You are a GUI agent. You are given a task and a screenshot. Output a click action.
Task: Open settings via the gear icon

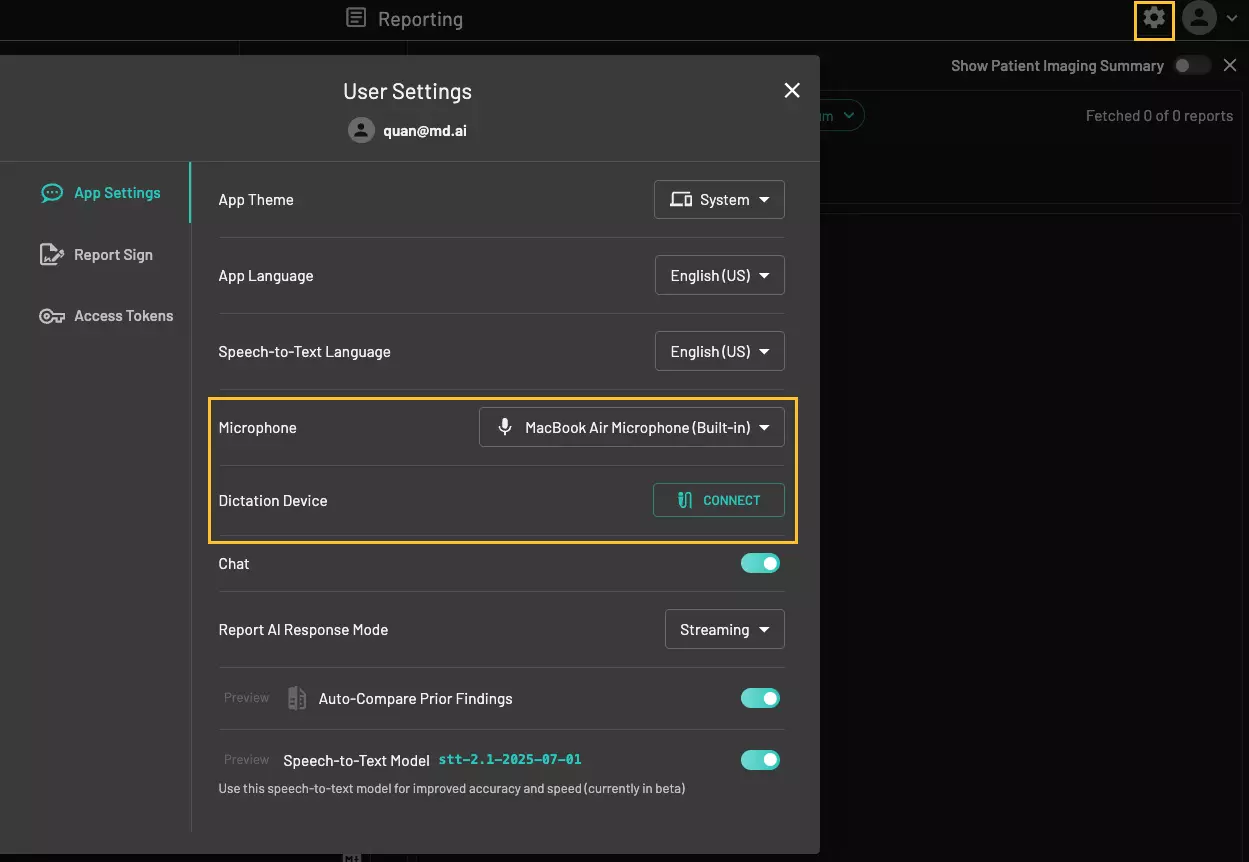pyautogui.click(x=1154, y=19)
